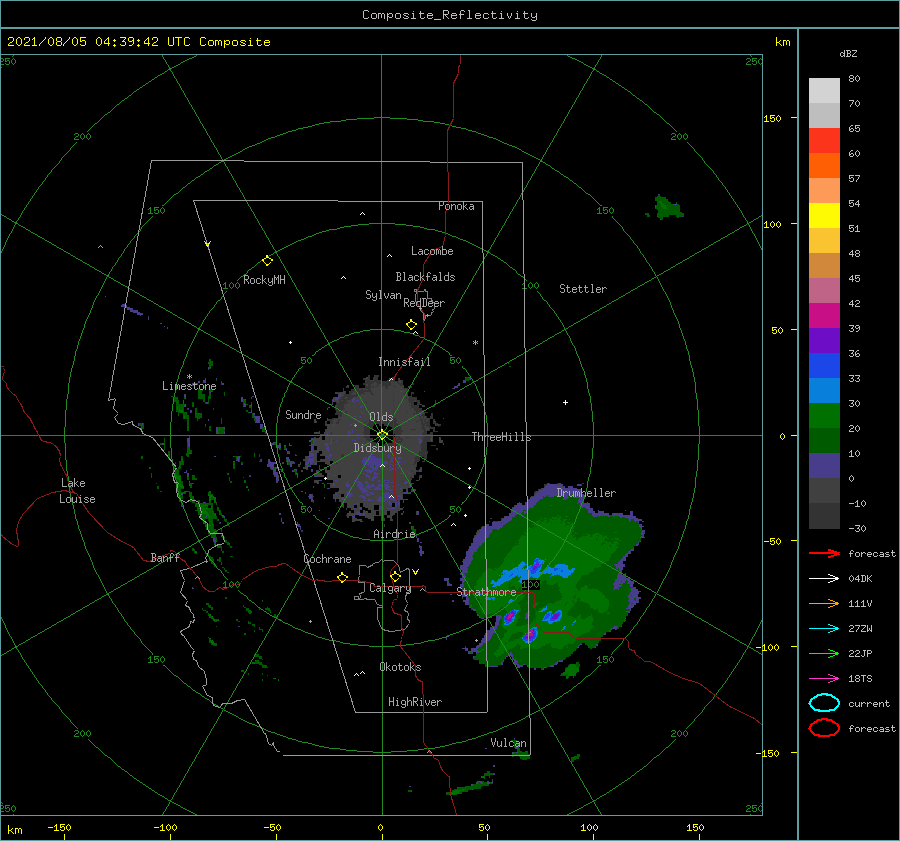Click the red forecast arrow legend icon
900x841 pixels.
coord(824,553)
